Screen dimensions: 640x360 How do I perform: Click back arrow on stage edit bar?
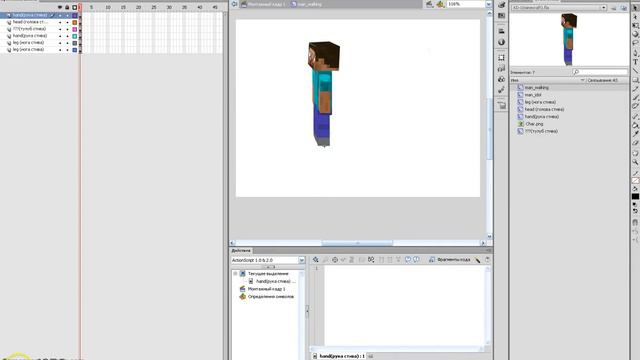click(234, 4)
